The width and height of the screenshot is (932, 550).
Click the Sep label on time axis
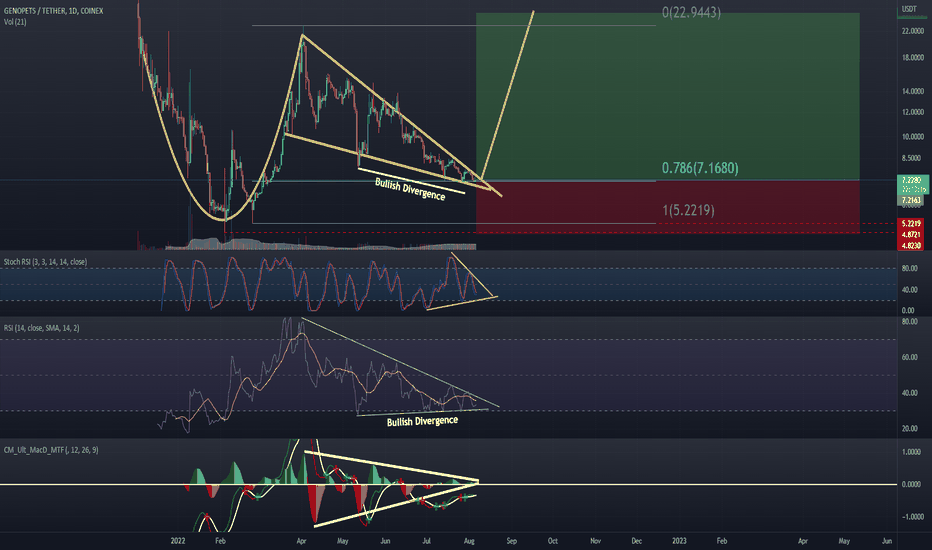coord(511,540)
